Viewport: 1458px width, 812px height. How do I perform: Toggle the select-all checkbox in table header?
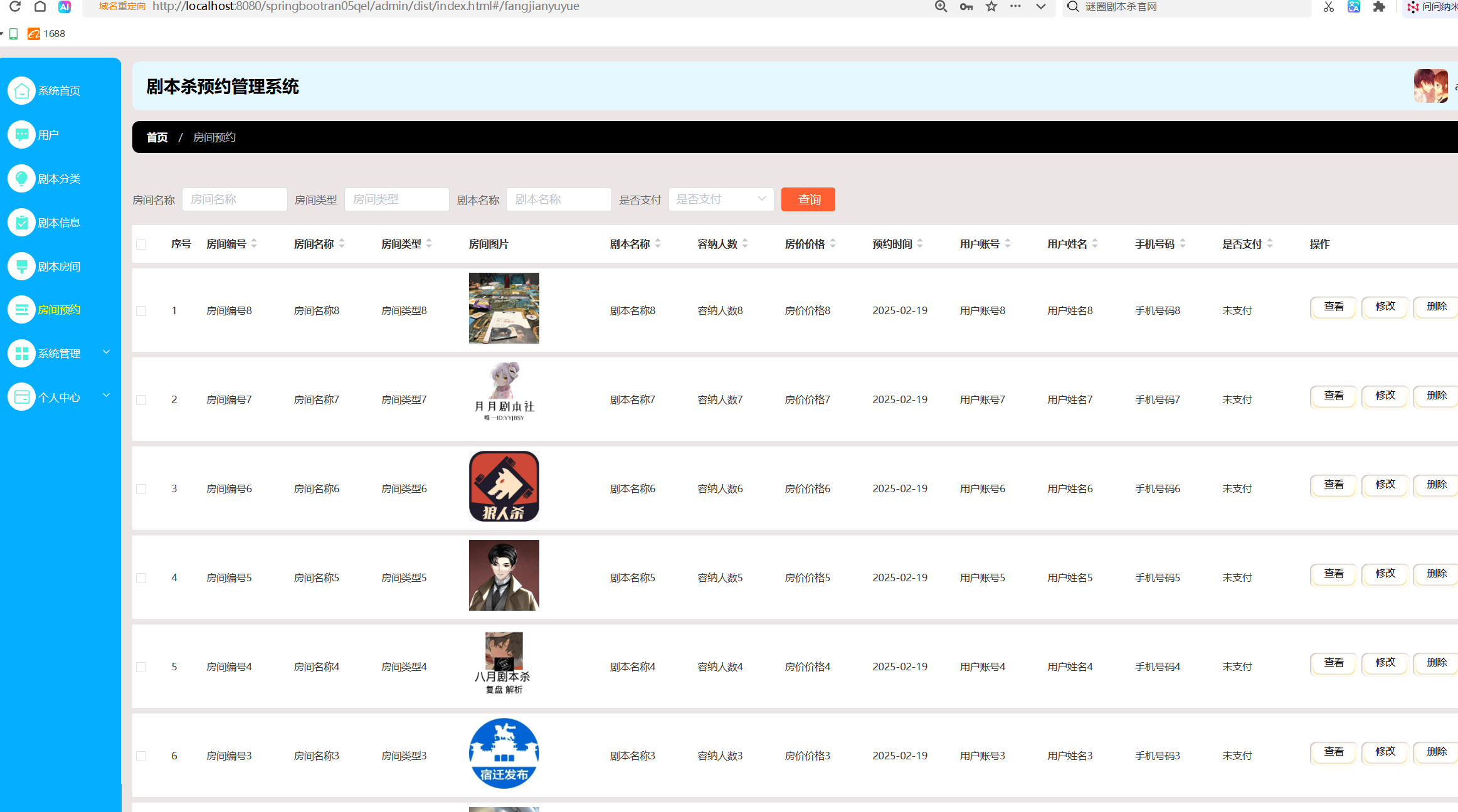[x=141, y=245]
